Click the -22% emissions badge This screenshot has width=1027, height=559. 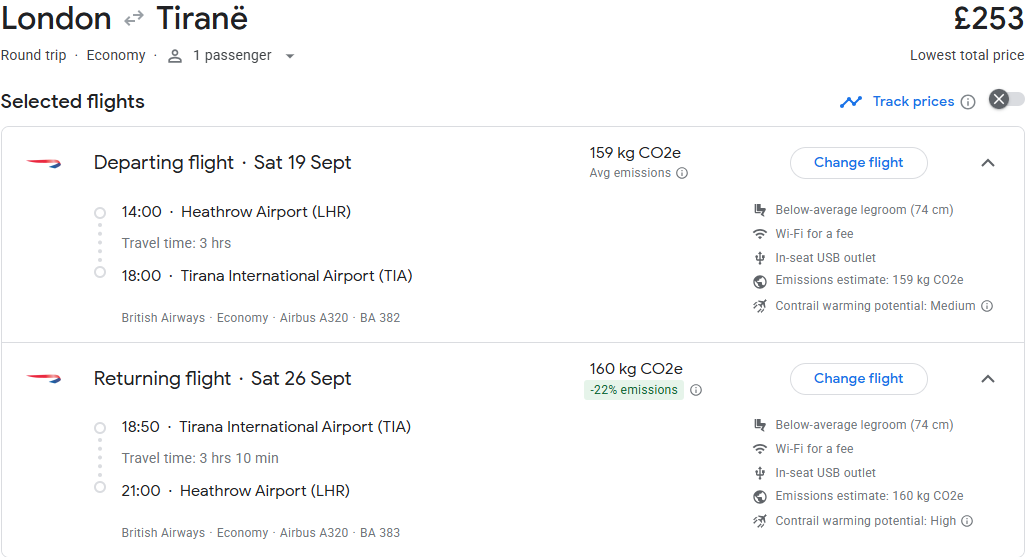coord(633,390)
